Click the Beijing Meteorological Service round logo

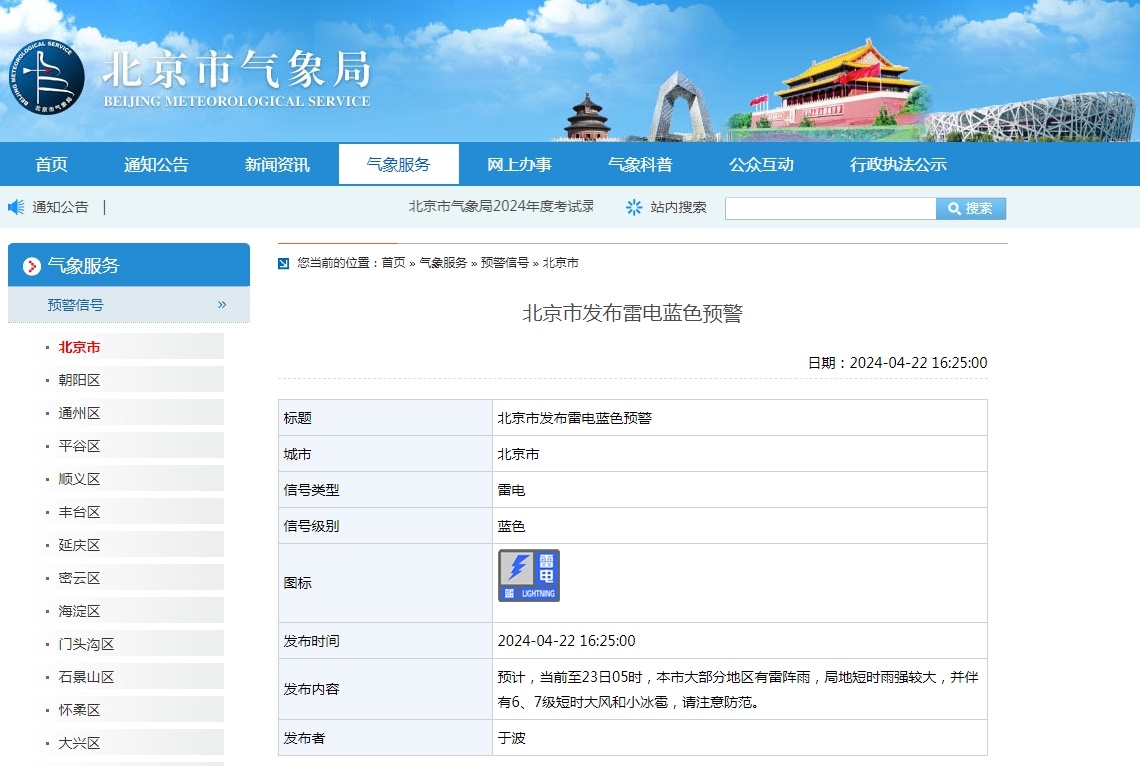(47, 77)
